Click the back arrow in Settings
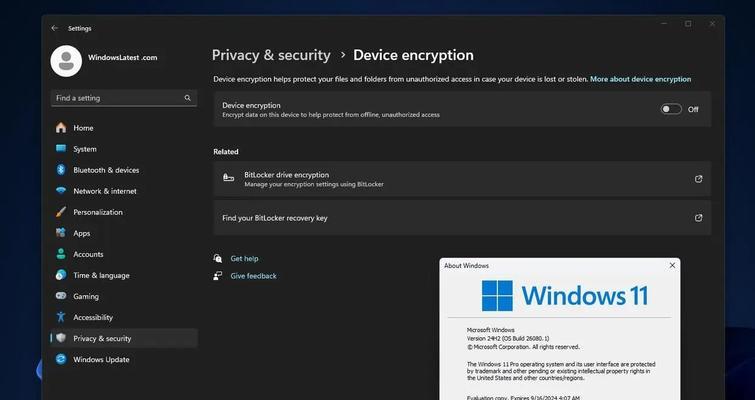The image size is (755, 400). click(54, 28)
